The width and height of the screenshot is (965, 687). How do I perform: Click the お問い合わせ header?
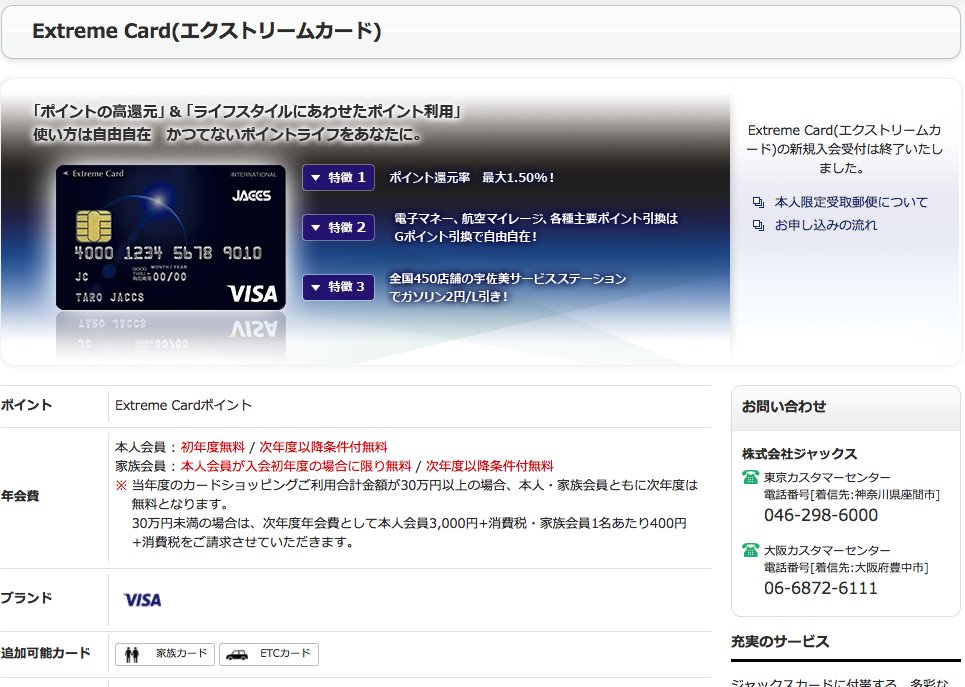click(x=784, y=407)
